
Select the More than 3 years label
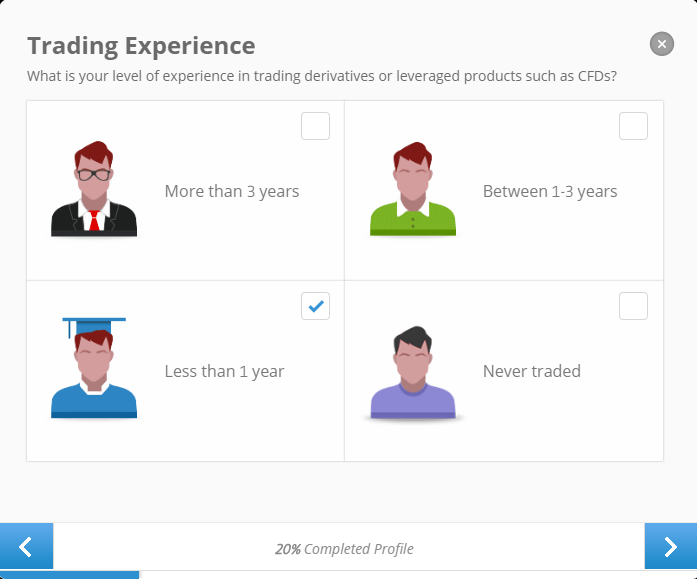tap(232, 192)
